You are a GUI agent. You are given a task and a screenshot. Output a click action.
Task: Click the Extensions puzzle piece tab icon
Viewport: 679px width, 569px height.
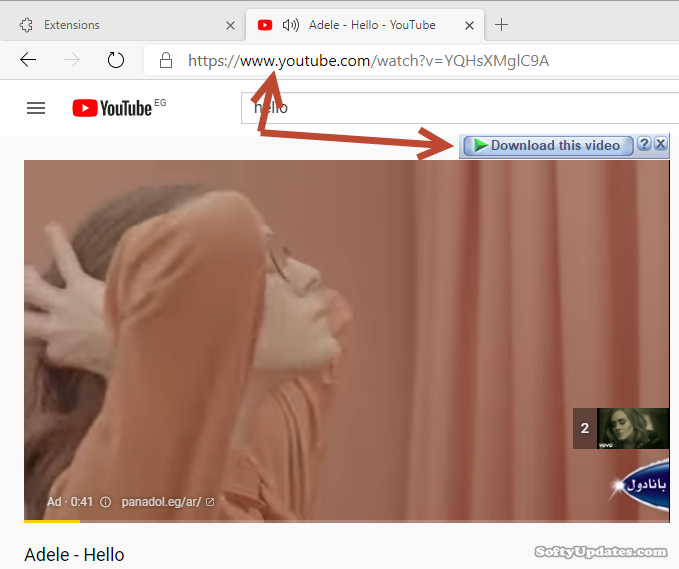26,25
